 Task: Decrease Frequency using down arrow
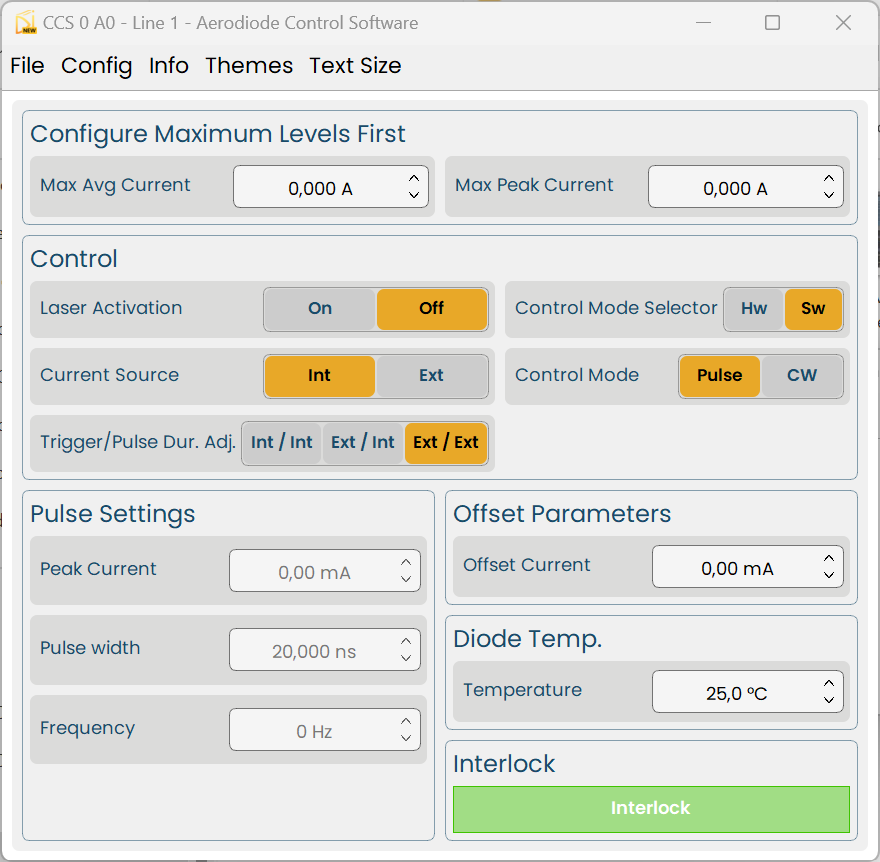(x=406, y=738)
